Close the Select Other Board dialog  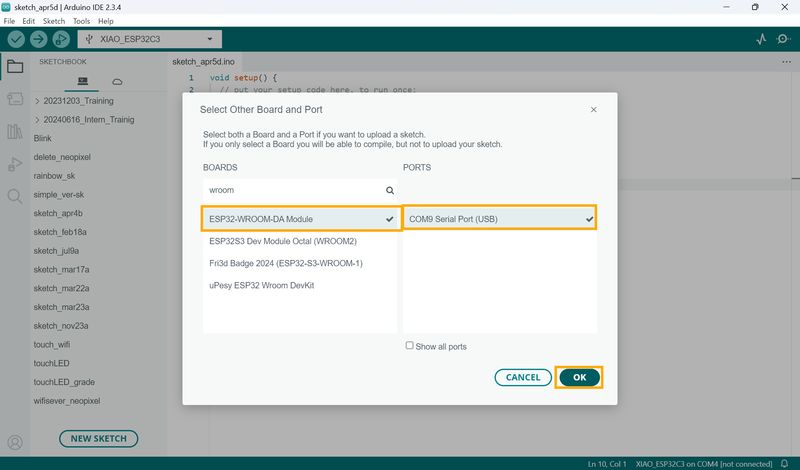point(593,110)
